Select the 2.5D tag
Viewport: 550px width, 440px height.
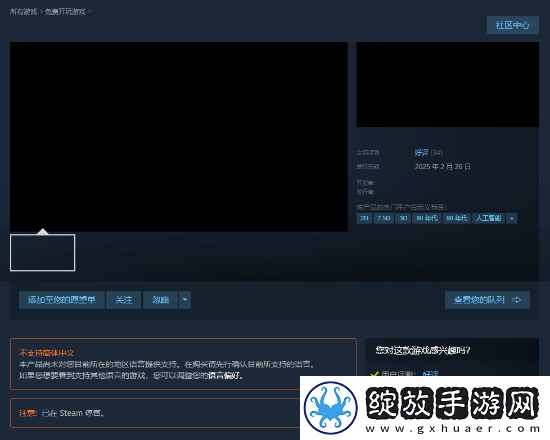(x=383, y=218)
